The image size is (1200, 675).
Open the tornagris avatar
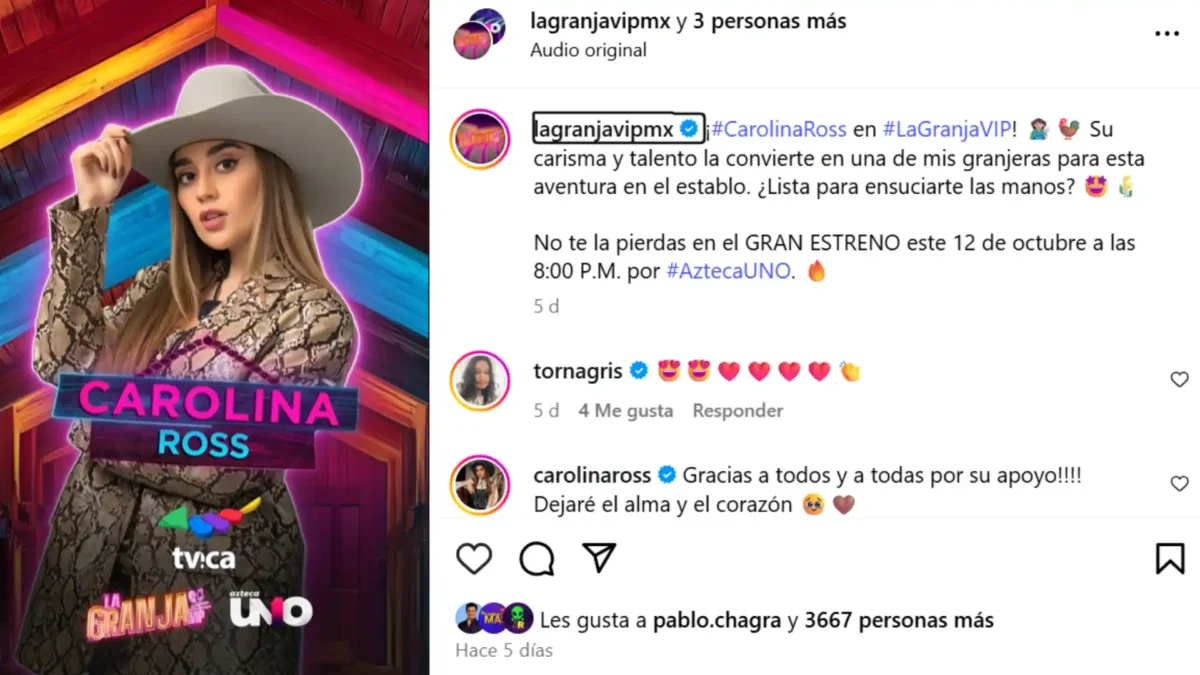[x=480, y=381]
